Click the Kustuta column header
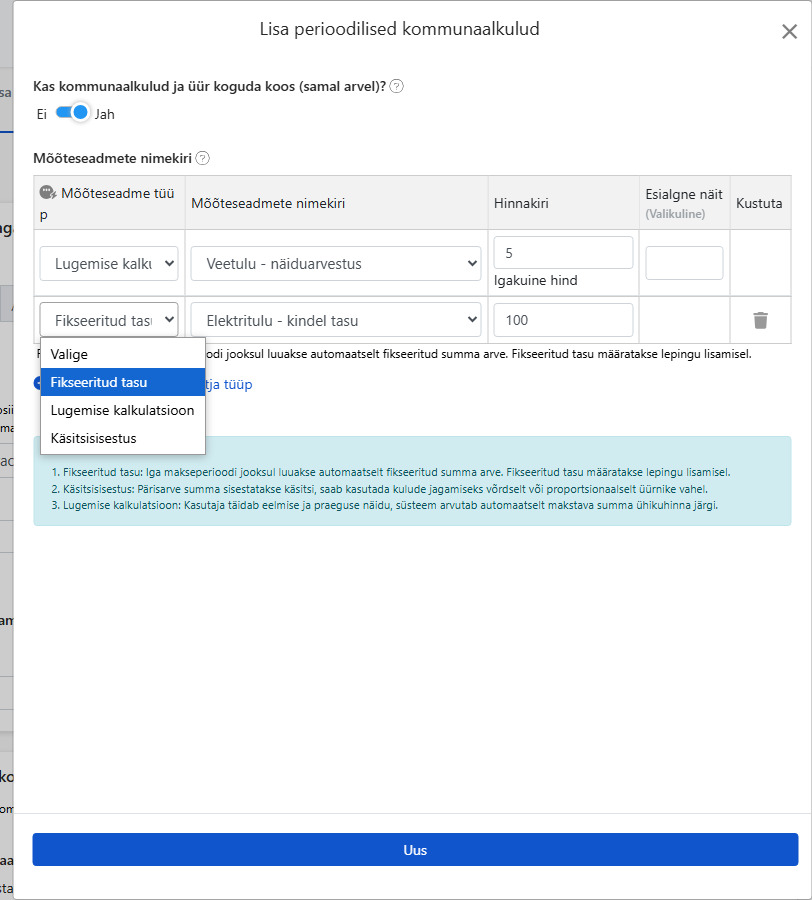Image resolution: width=812 pixels, height=900 pixels. pos(759,203)
